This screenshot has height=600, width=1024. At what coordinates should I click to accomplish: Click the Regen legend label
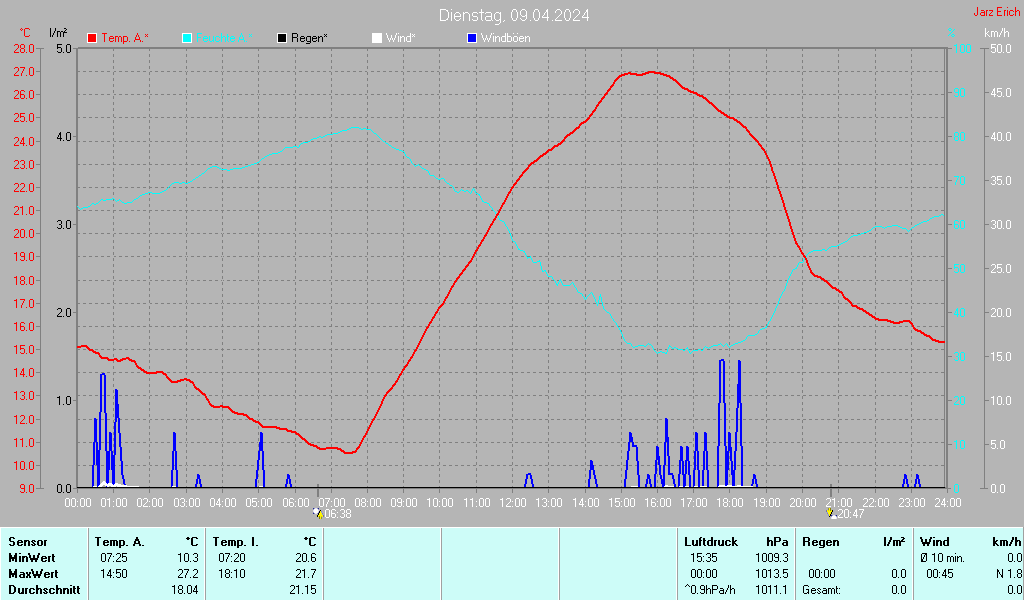pyautogui.click(x=310, y=38)
